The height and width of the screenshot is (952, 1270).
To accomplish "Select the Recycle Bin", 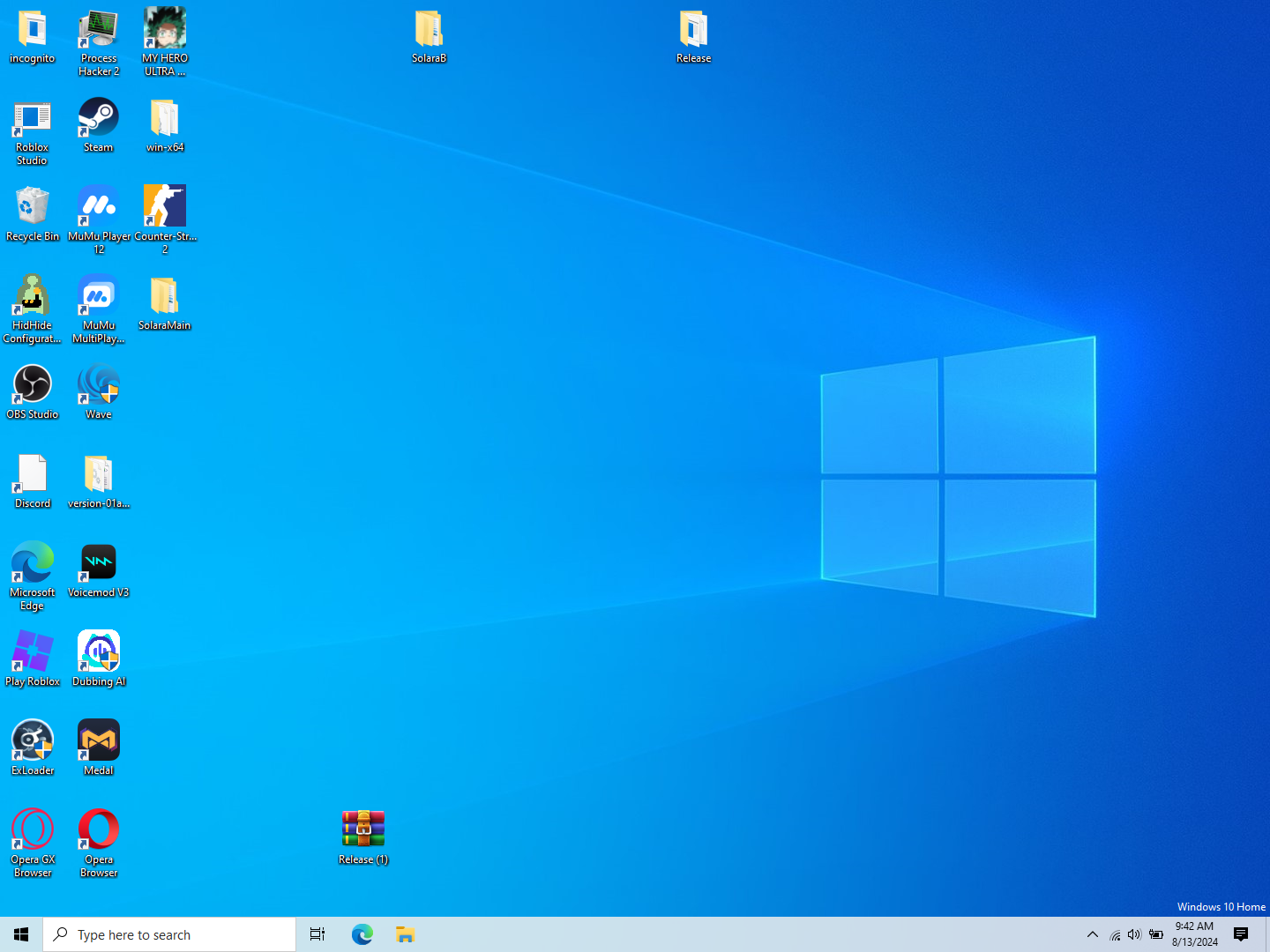I will point(33,214).
